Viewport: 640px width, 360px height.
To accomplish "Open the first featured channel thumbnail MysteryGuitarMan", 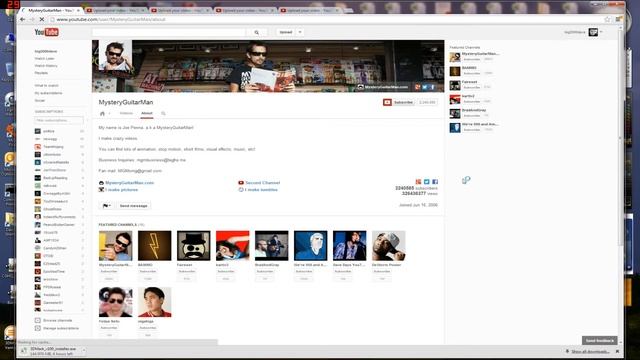I will click(x=116, y=246).
